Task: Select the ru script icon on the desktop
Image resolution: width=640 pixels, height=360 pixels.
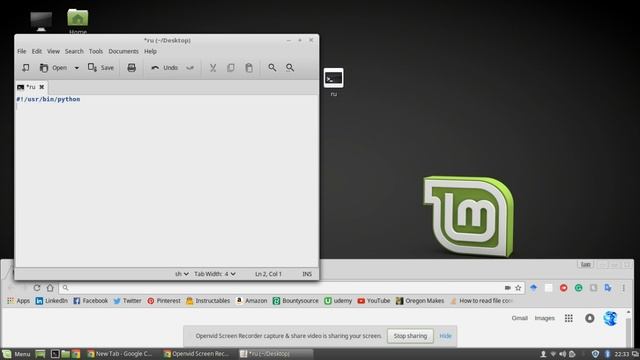Action: [x=333, y=82]
